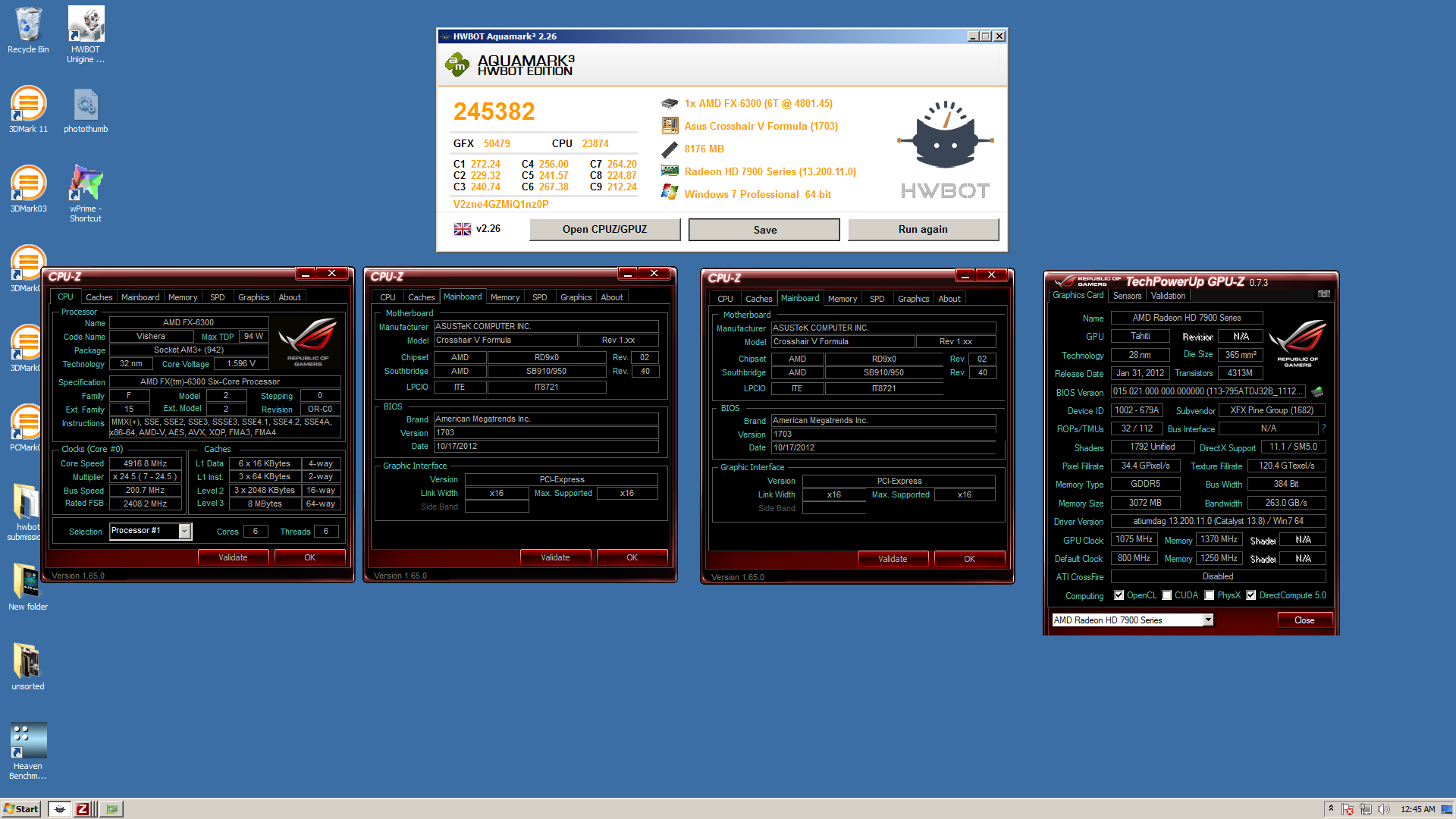Click Open CPUZ/GPUZ button in Aquamark
Viewport: 1456px width, 819px height.
(604, 229)
